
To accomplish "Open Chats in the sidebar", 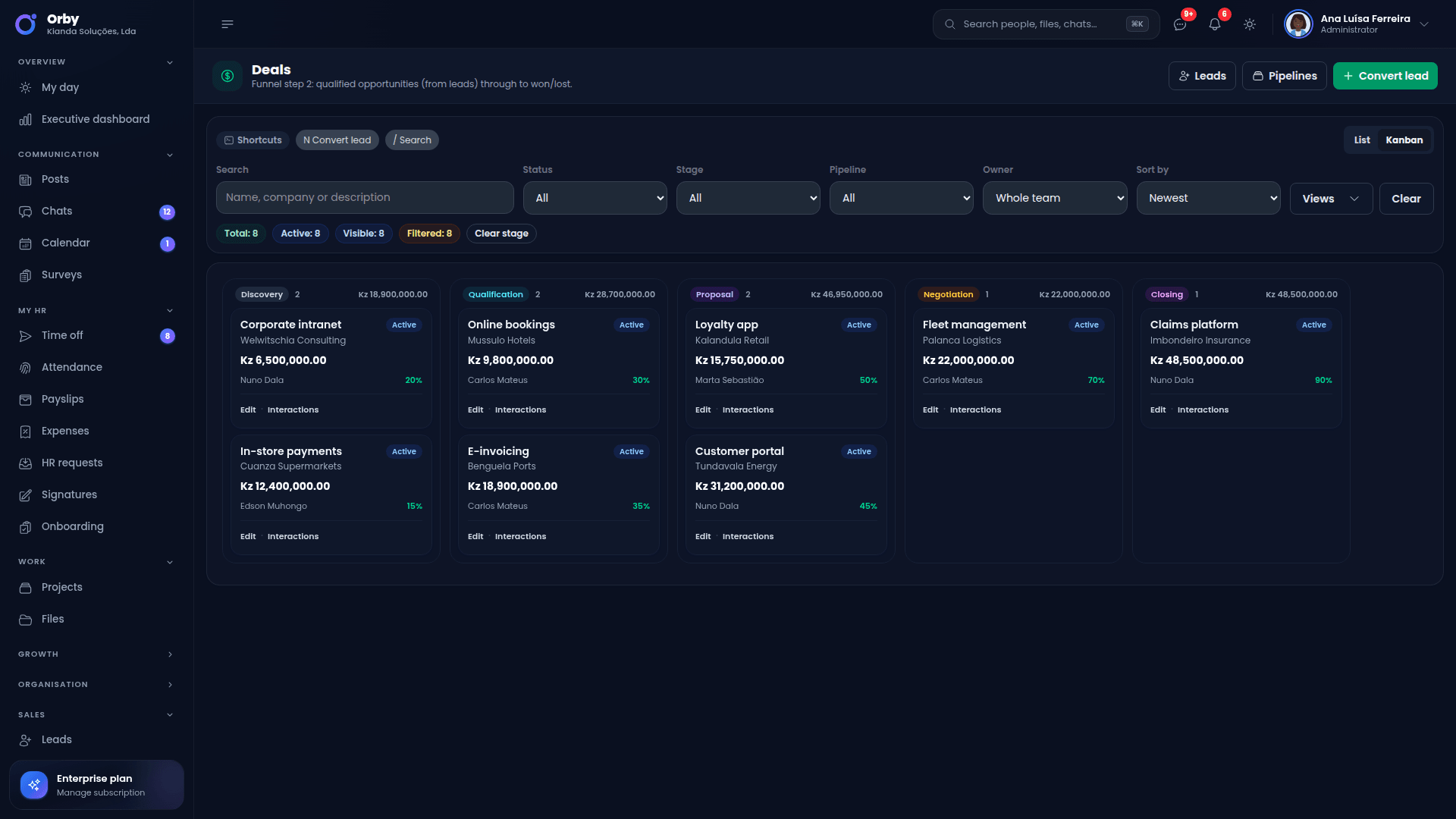I will [96, 211].
